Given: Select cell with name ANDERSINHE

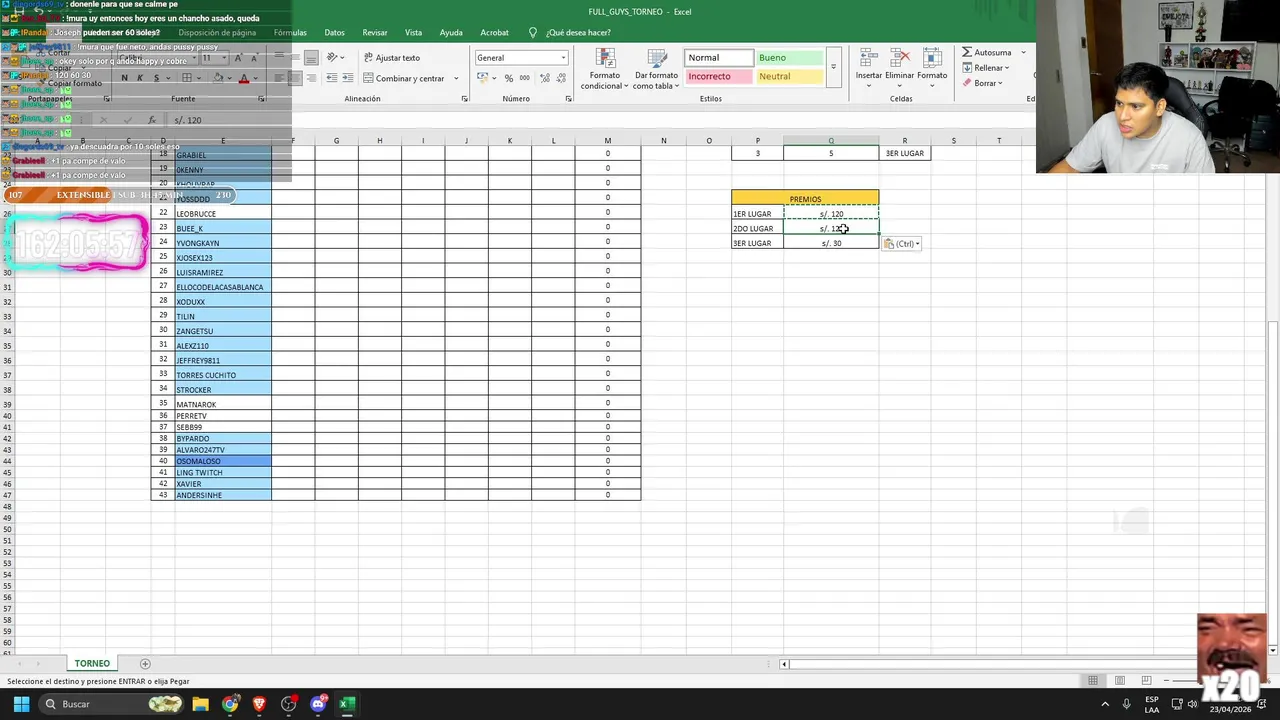Looking at the screenshot, I should (222, 495).
